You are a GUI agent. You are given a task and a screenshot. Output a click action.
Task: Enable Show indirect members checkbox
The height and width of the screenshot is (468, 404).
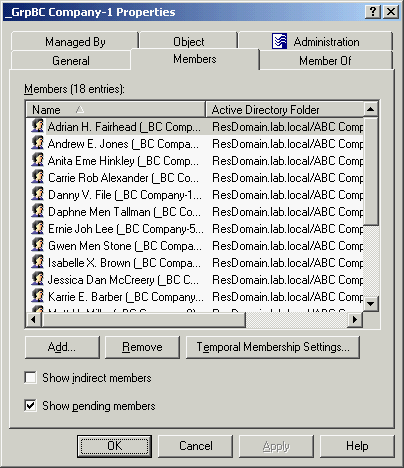pyautogui.click(x=30, y=378)
